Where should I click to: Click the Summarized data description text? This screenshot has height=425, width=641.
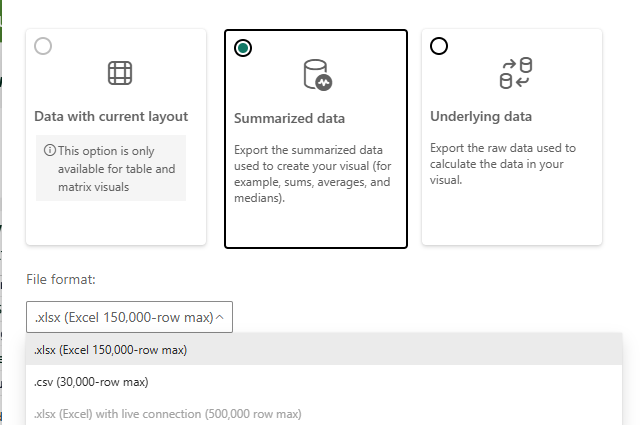(313, 174)
